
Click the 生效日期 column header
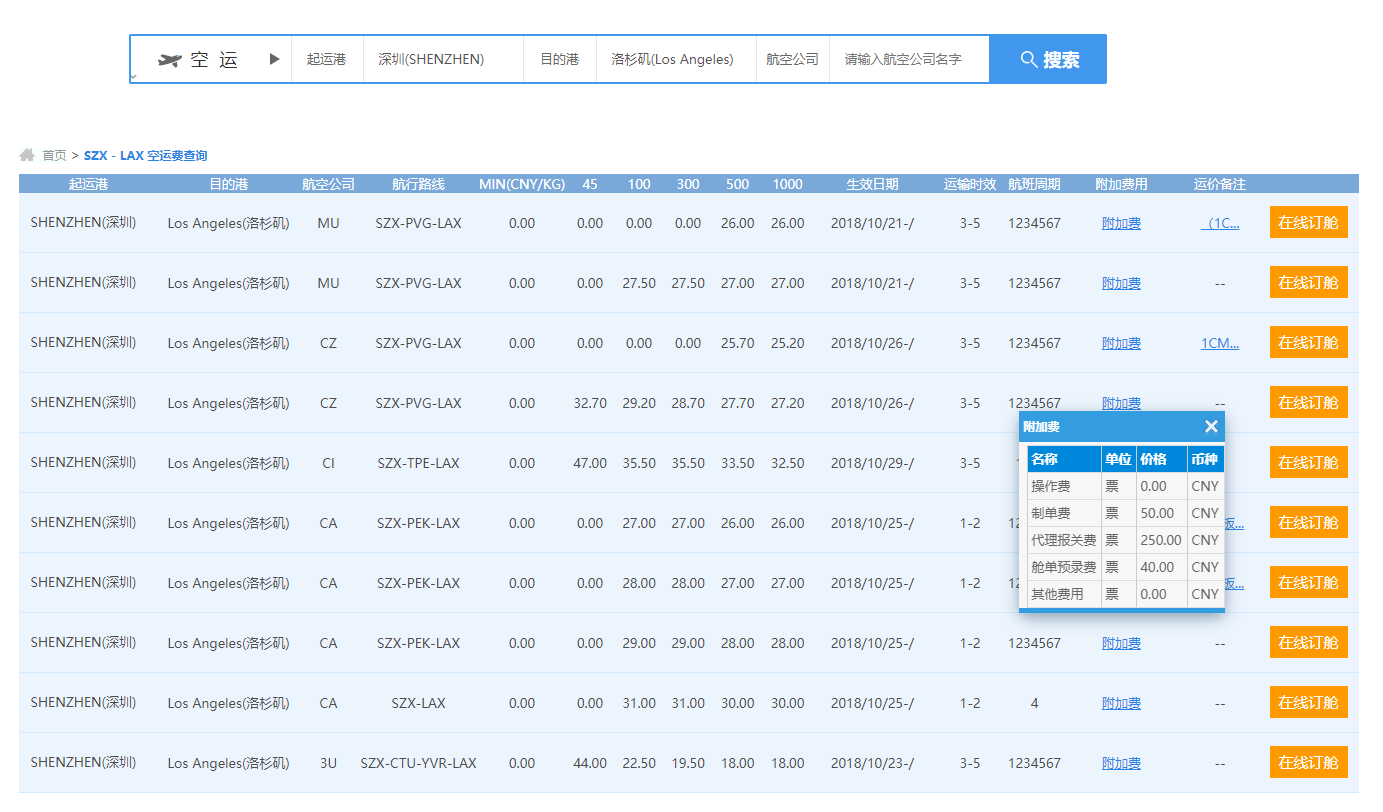(x=872, y=184)
